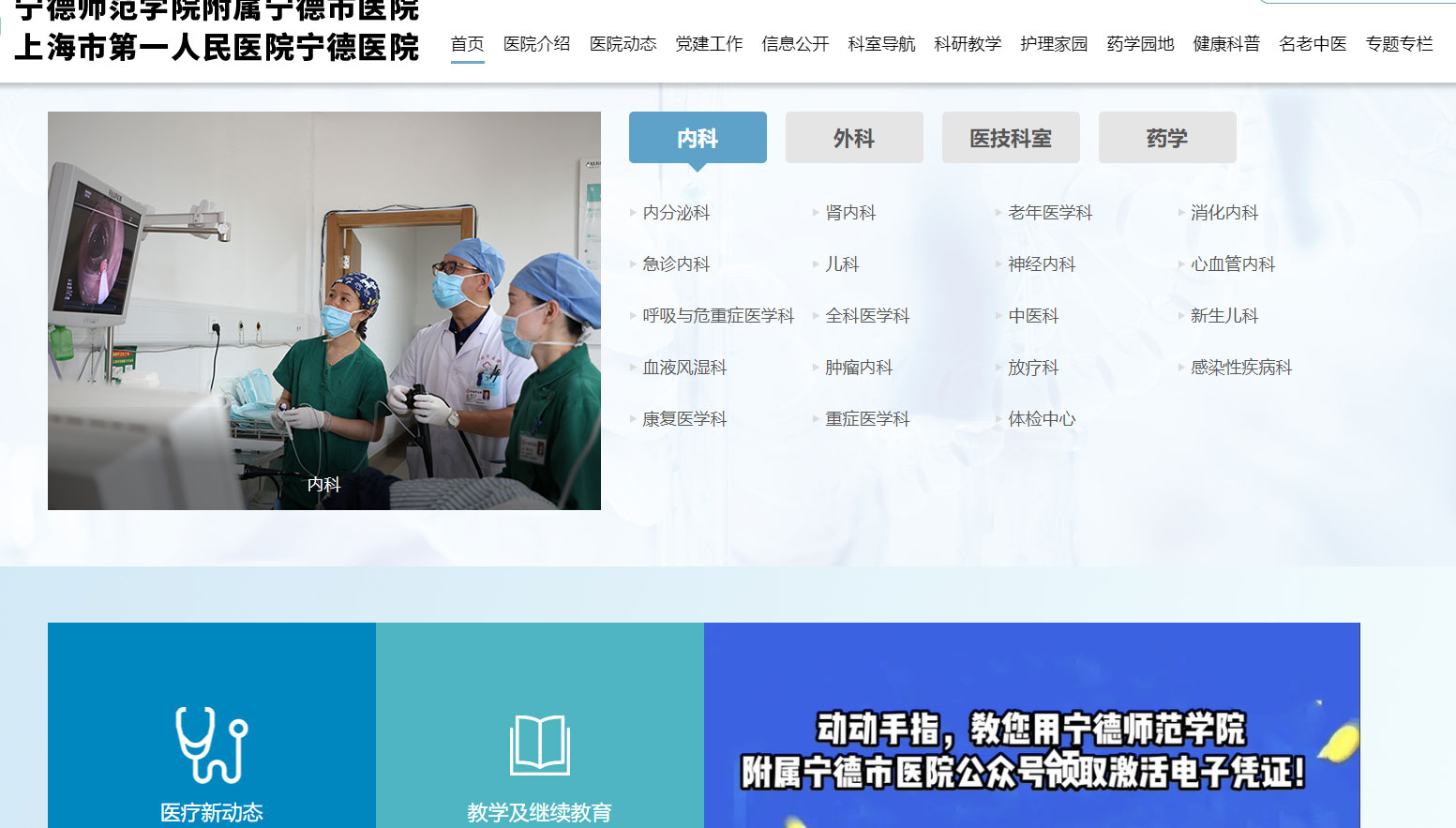Open the 呼吸与危重症医学科 link

pos(718,316)
